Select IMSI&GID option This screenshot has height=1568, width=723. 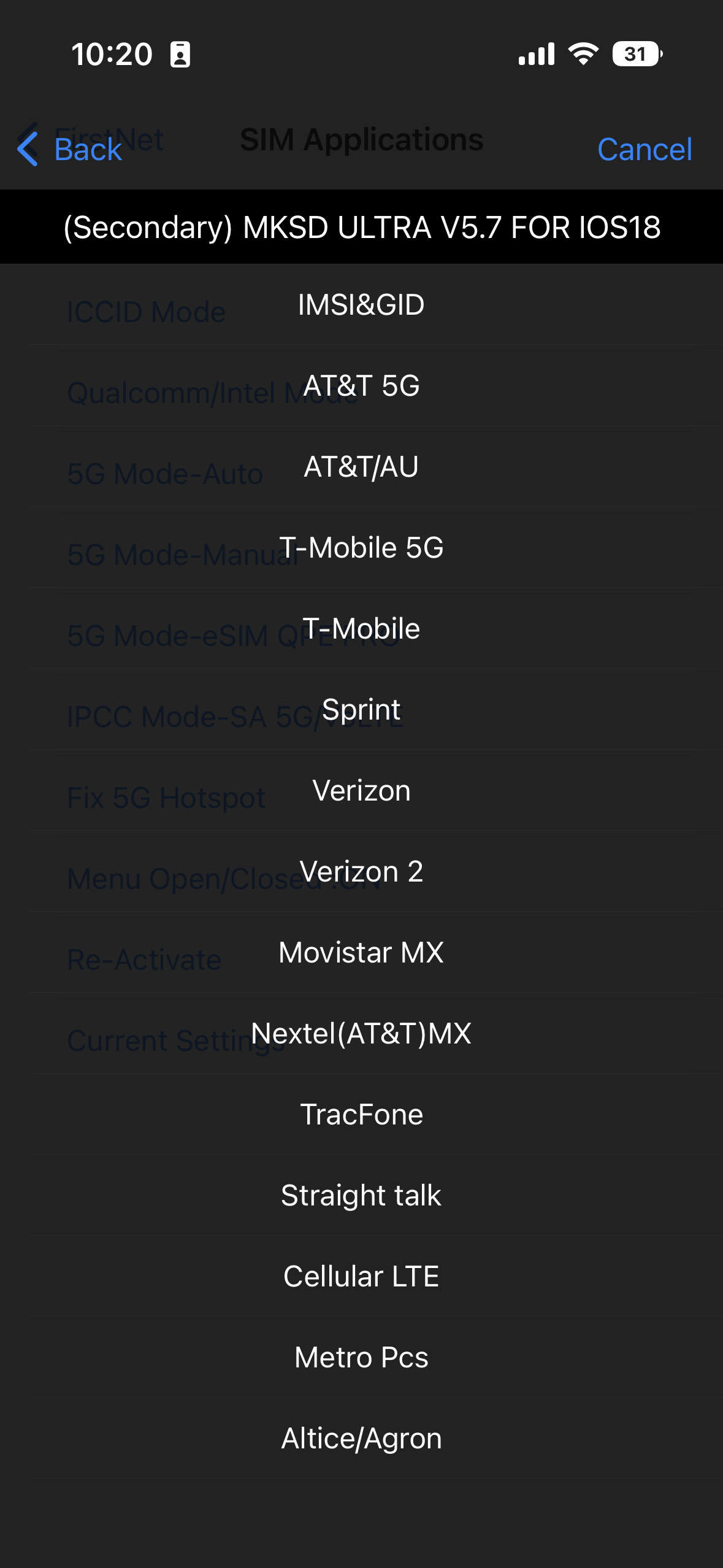point(361,305)
